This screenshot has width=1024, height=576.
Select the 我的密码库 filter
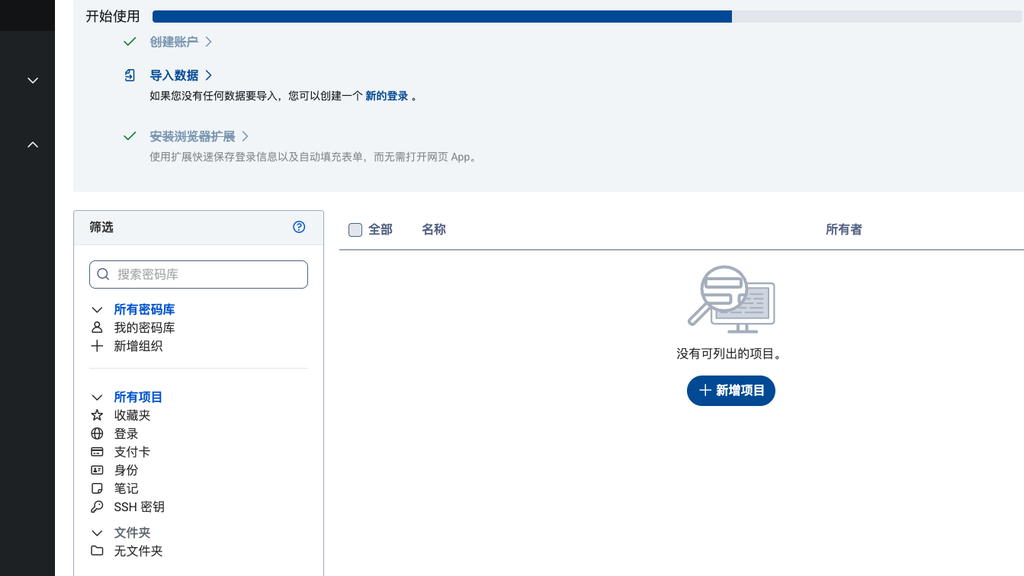pyautogui.click(x=144, y=328)
